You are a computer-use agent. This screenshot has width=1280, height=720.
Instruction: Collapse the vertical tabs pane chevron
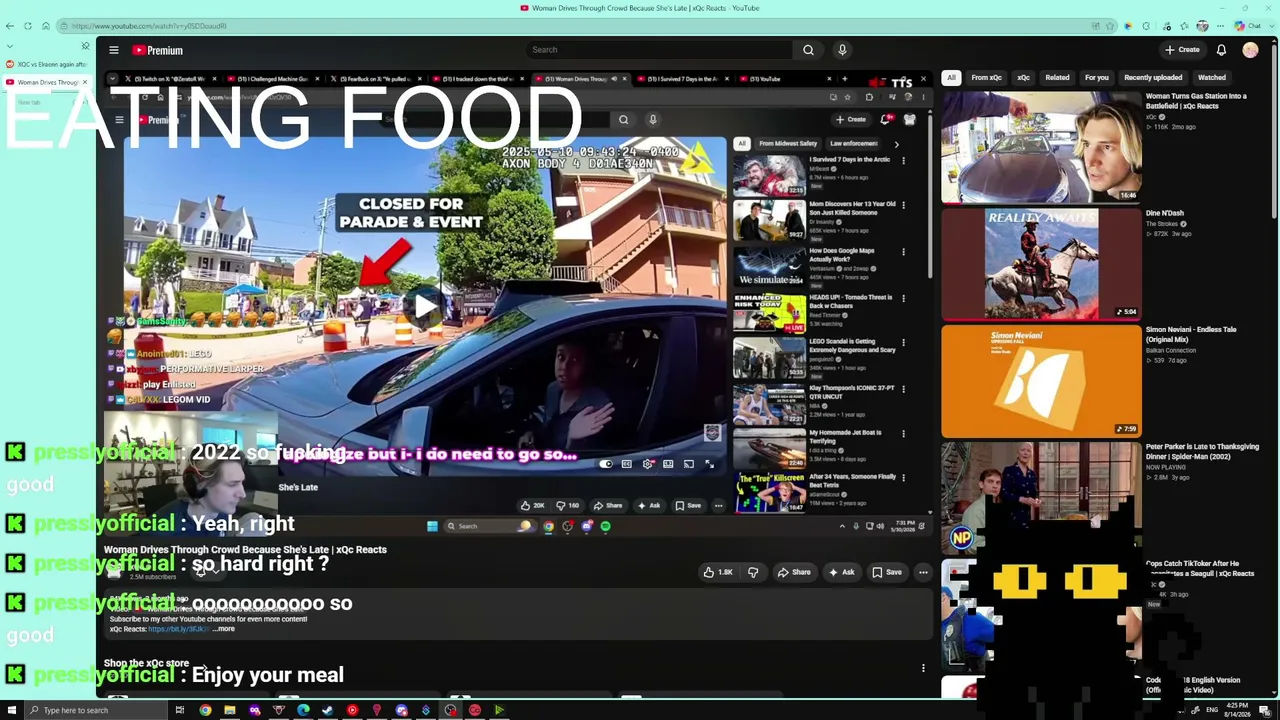point(10,46)
